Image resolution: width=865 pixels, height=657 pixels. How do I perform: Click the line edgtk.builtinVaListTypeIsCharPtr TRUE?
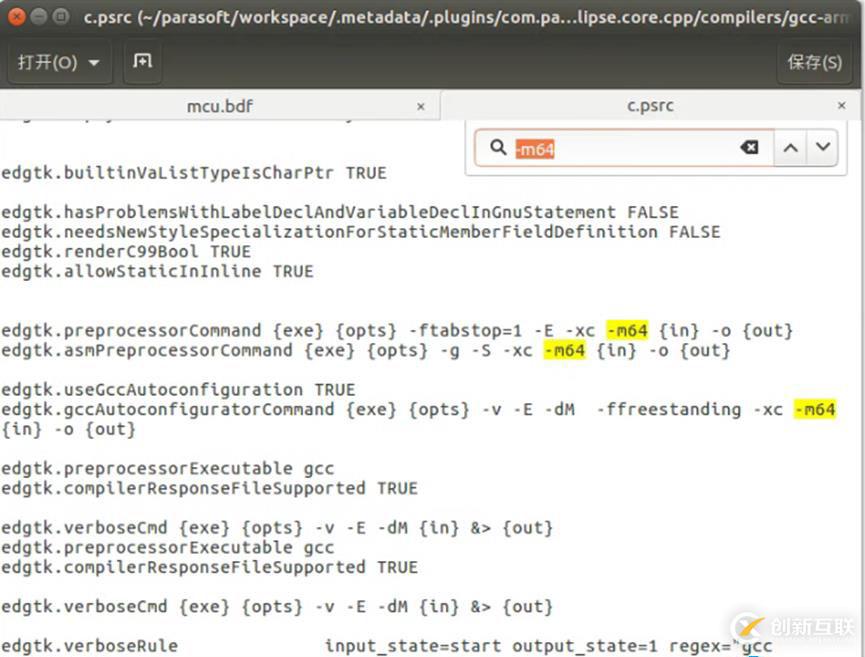click(194, 173)
